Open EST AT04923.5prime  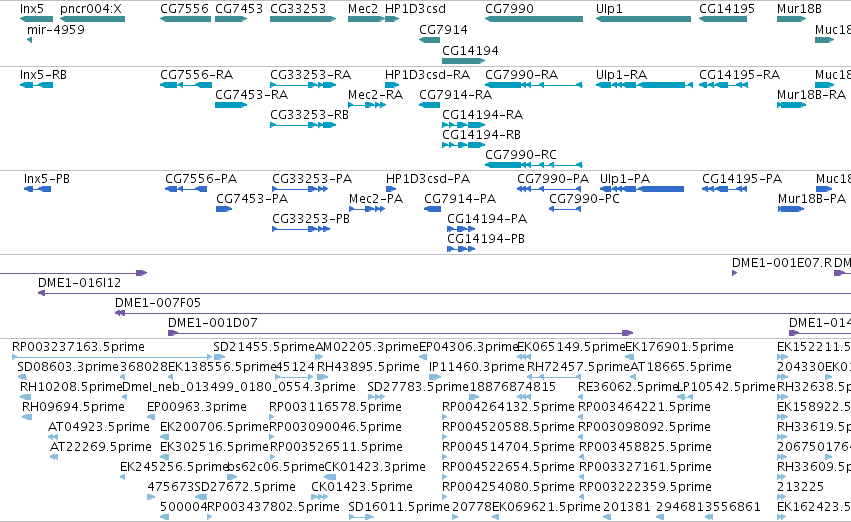(x=99, y=427)
